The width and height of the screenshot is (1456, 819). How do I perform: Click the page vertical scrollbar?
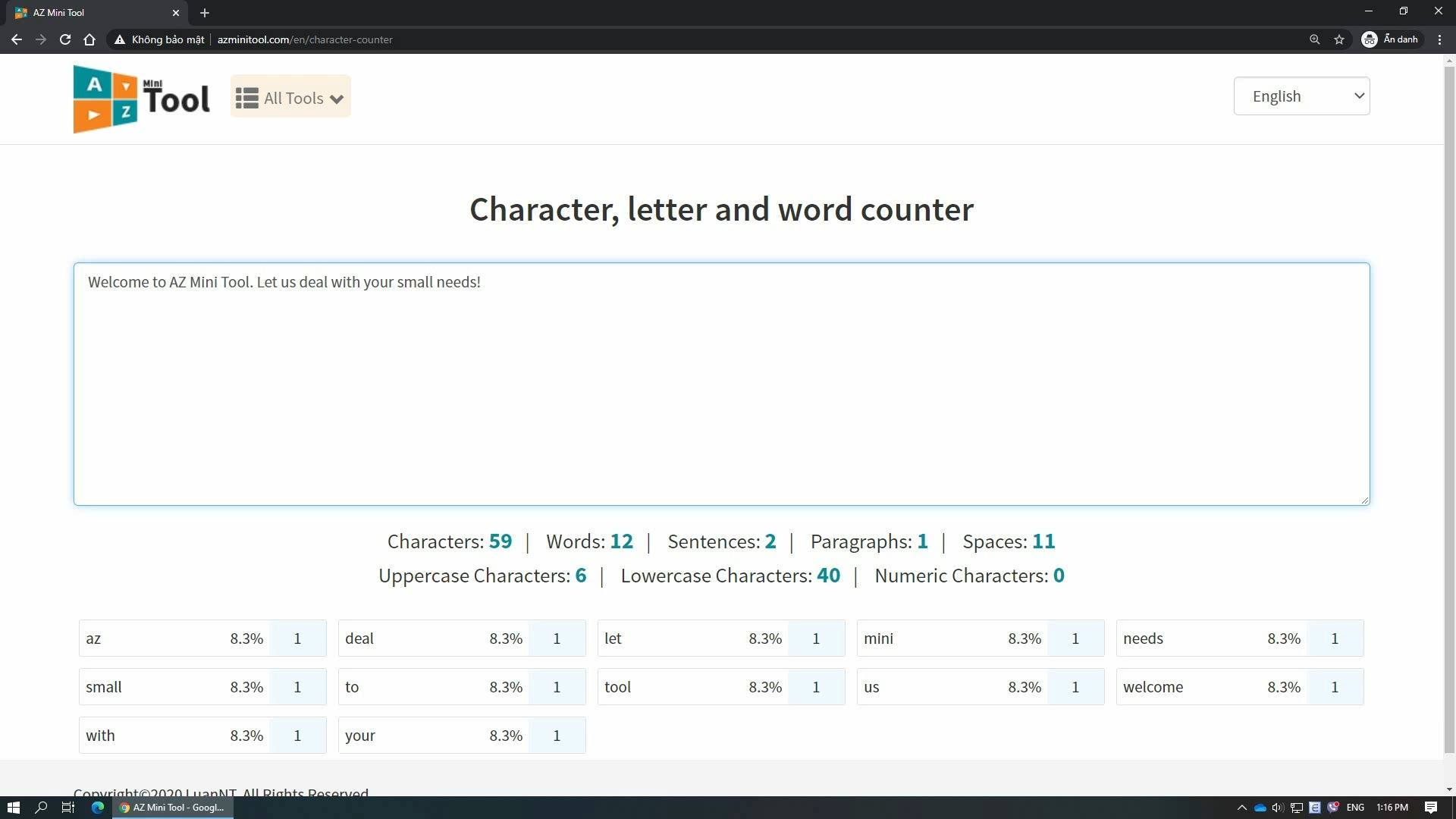pos(1449,409)
